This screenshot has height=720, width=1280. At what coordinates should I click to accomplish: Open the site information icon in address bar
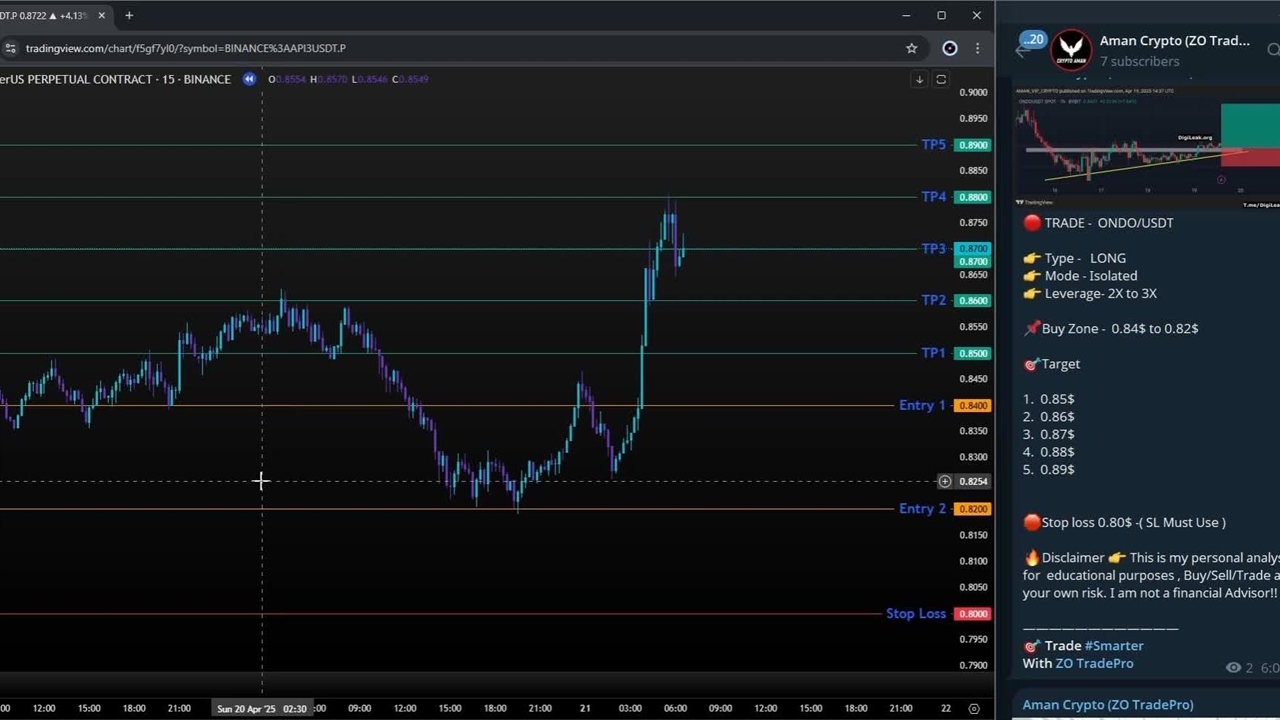10,48
